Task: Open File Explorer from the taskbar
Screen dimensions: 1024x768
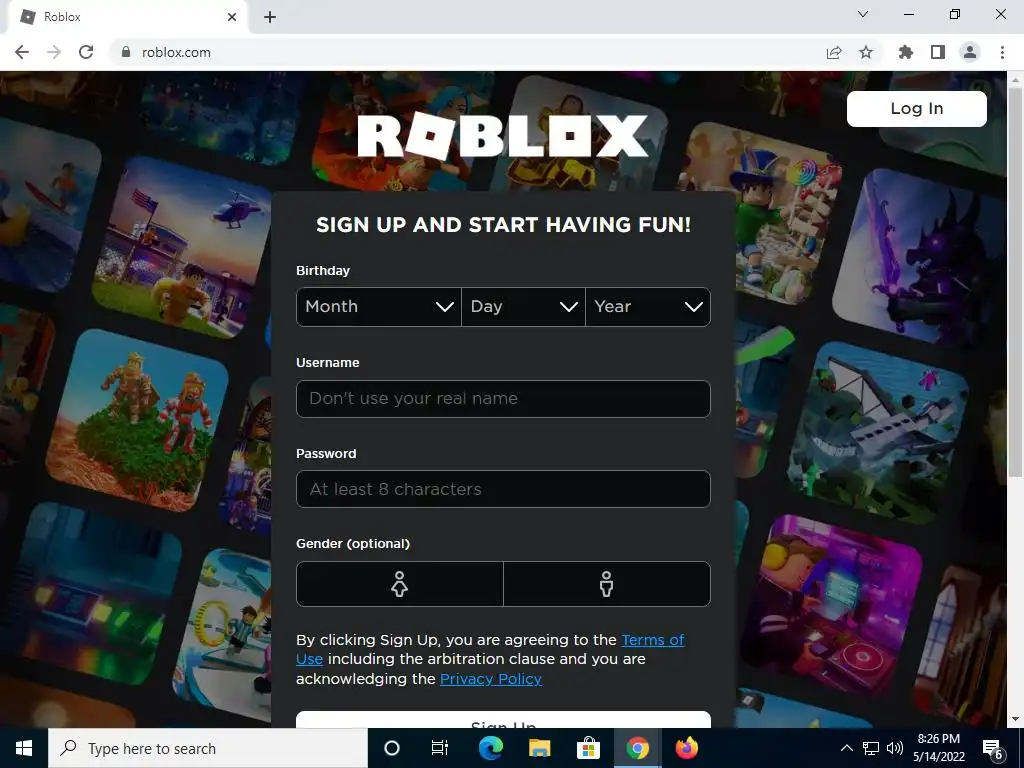Action: (539, 748)
